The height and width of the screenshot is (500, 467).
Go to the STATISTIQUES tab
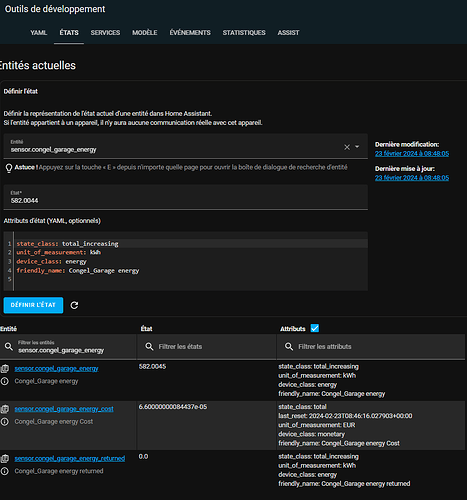click(244, 33)
